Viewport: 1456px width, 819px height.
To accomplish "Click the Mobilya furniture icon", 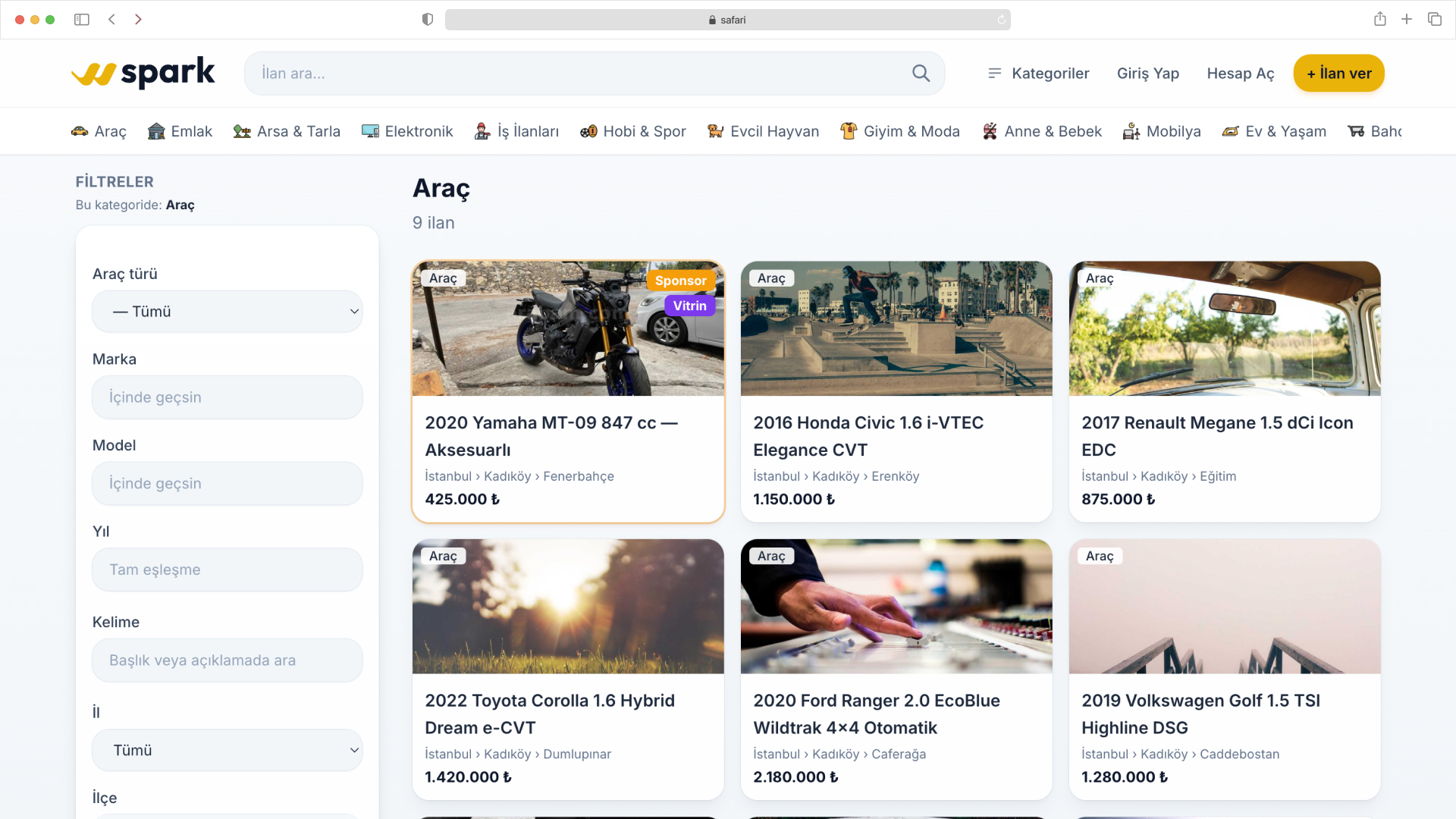I will [x=1131, y=131].
